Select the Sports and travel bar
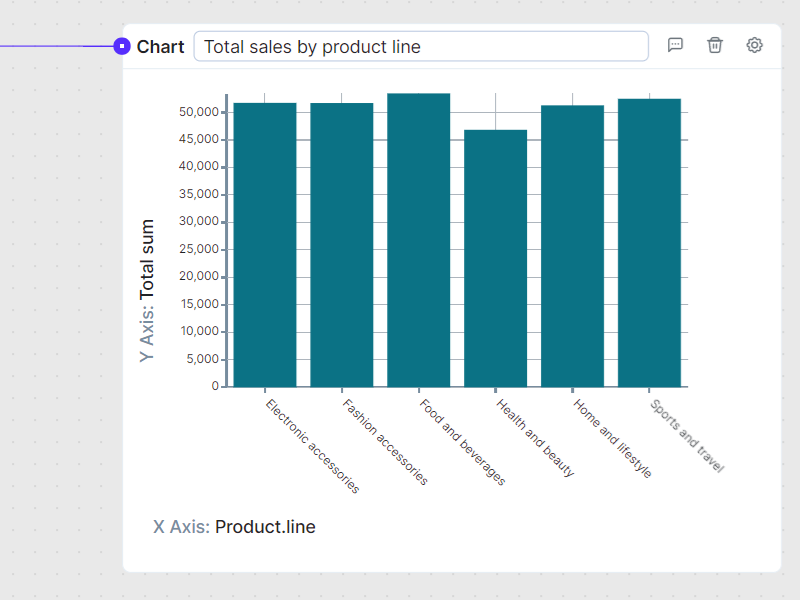Viewport: 800px width, 600px height. 649,243
